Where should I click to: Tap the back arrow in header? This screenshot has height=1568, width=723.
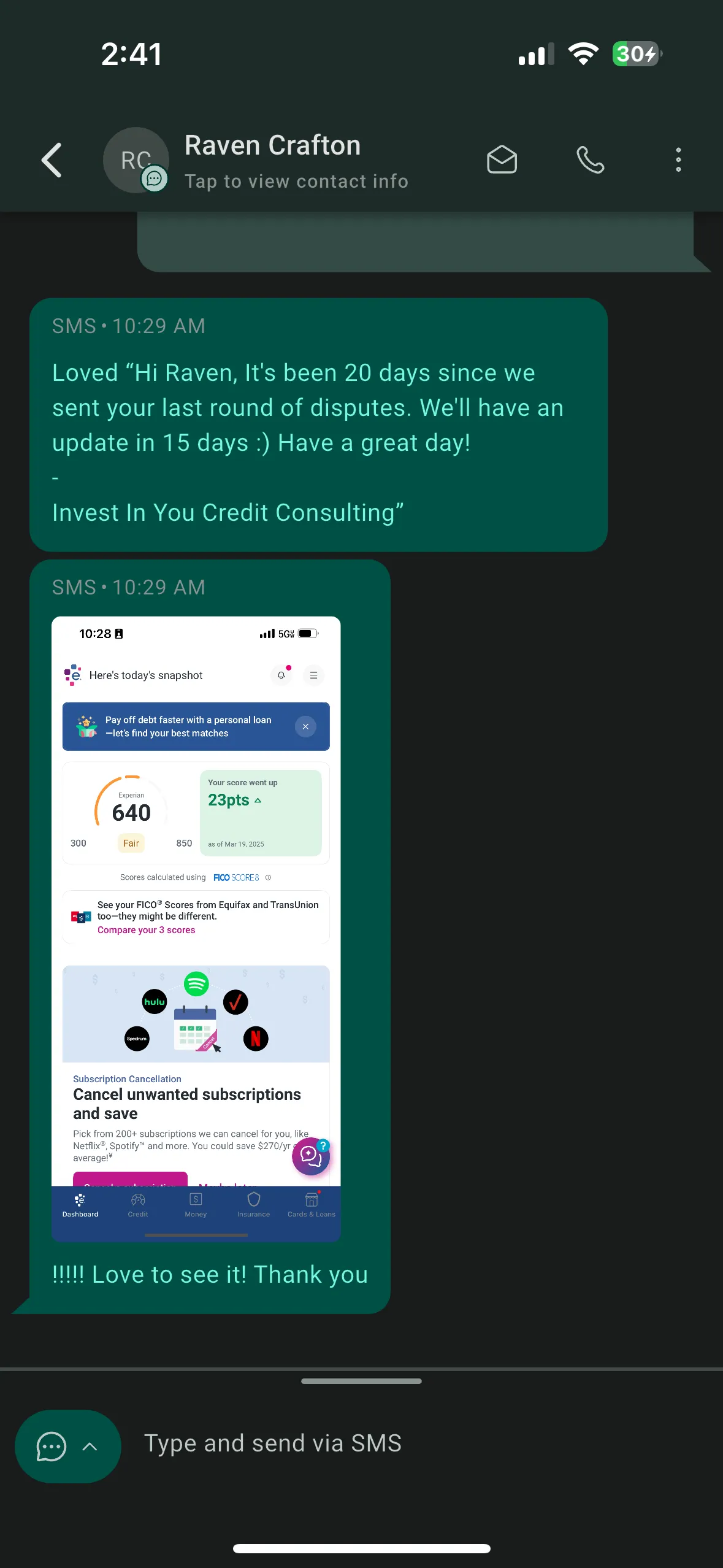pyautogui.click(x=52, y=160)
